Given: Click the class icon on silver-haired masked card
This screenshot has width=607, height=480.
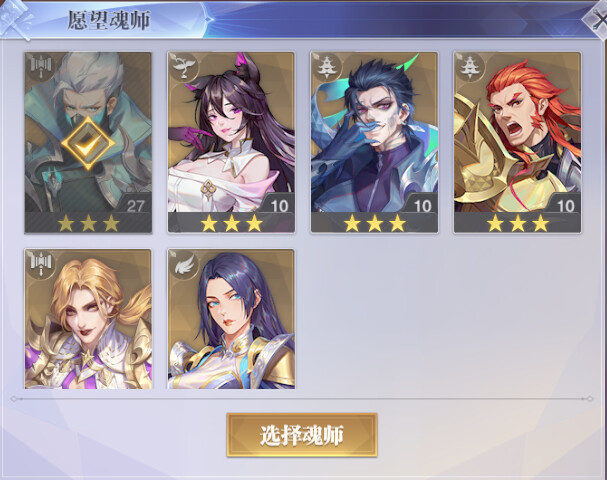Looking at the screenshot, I should coord(41,67).
